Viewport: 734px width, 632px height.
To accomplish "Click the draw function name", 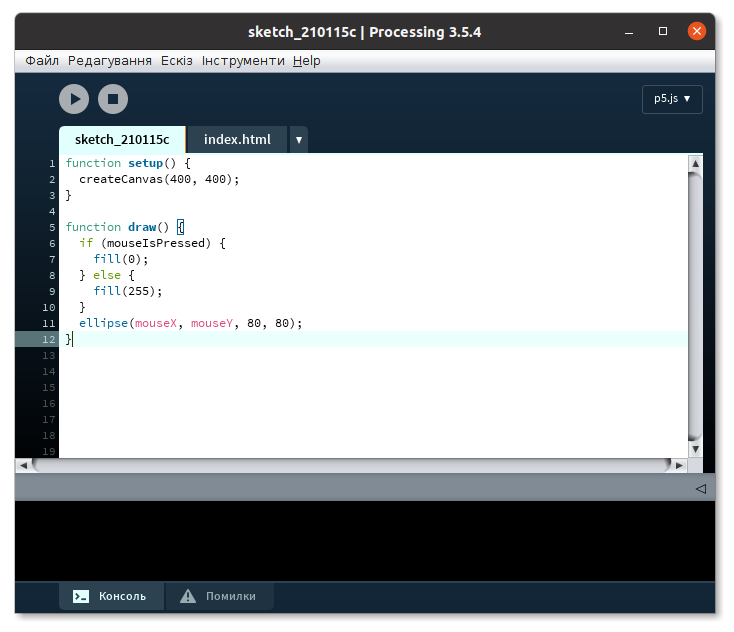I will [x=142, y=227].
